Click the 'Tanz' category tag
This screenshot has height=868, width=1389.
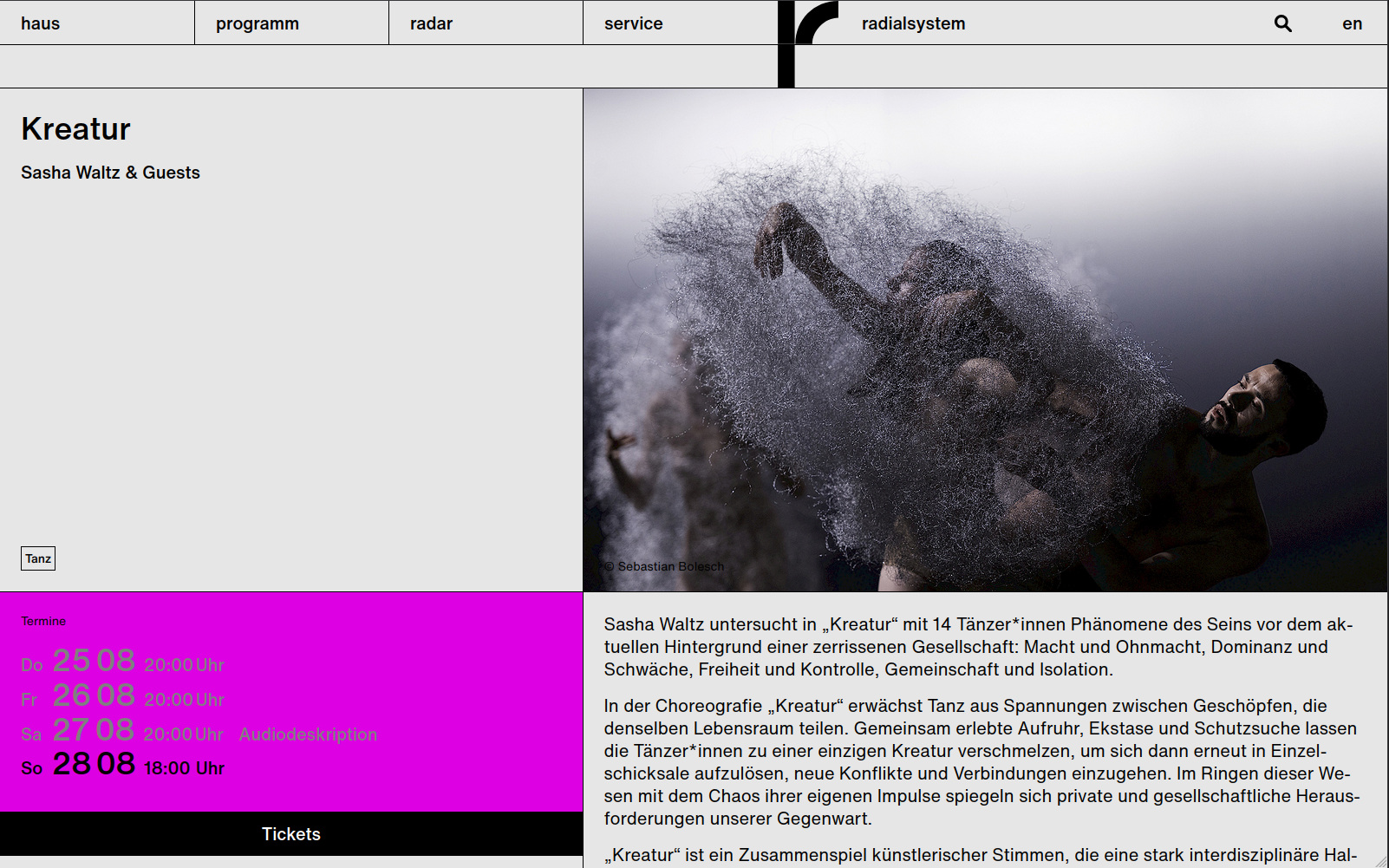pyautogui.click(x=38, y=558)
